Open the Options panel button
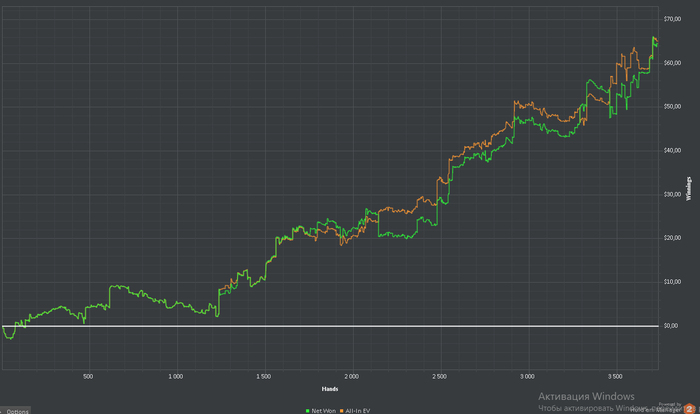The width and height of the screenshot is (700, 414). pyautogui.click(x=15, y=411)
